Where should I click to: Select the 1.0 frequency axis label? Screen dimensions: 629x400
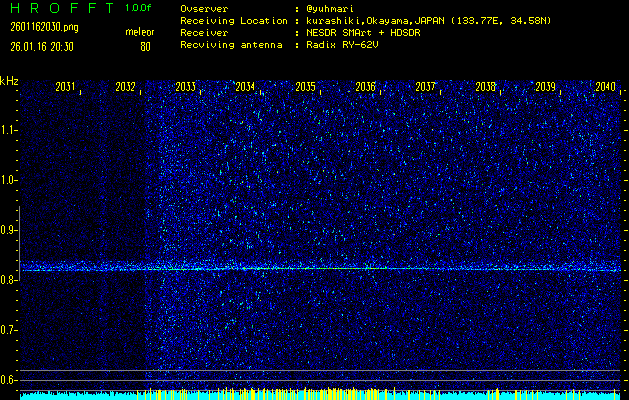click(9, 180)
